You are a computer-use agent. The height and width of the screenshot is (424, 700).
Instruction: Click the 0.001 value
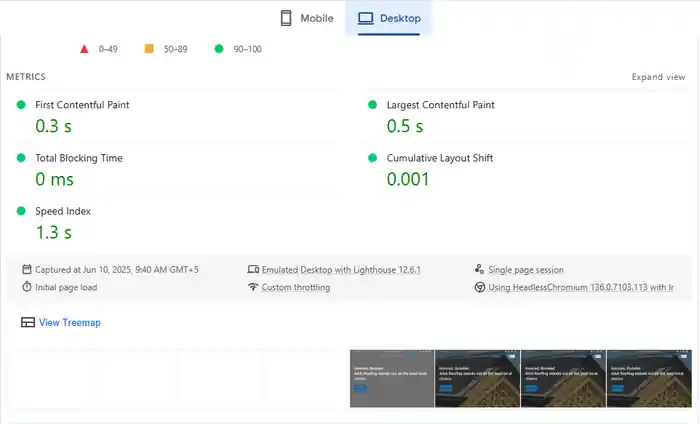pos(408,179)
